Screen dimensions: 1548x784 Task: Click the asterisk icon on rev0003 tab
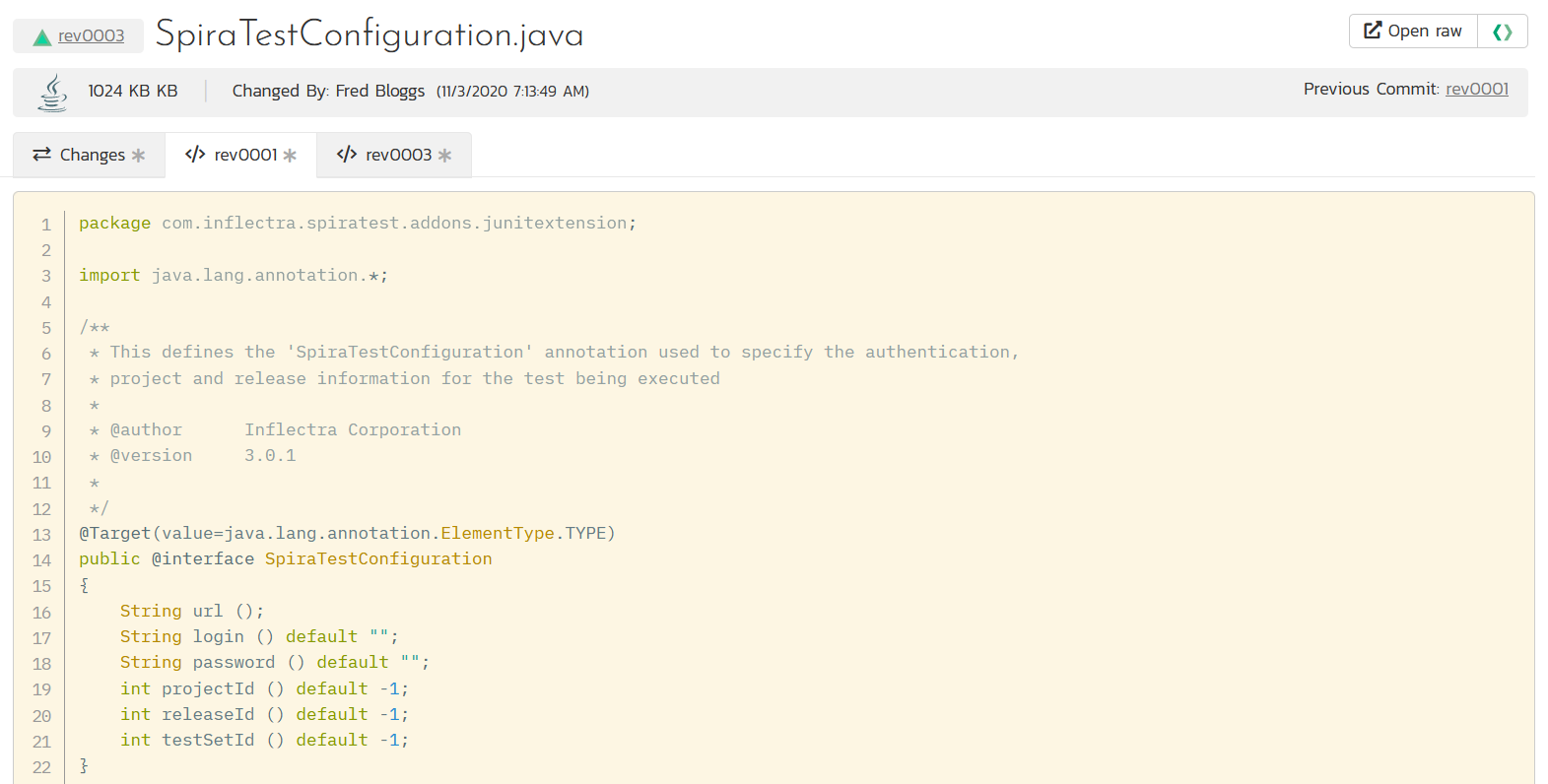coord(444,156)
